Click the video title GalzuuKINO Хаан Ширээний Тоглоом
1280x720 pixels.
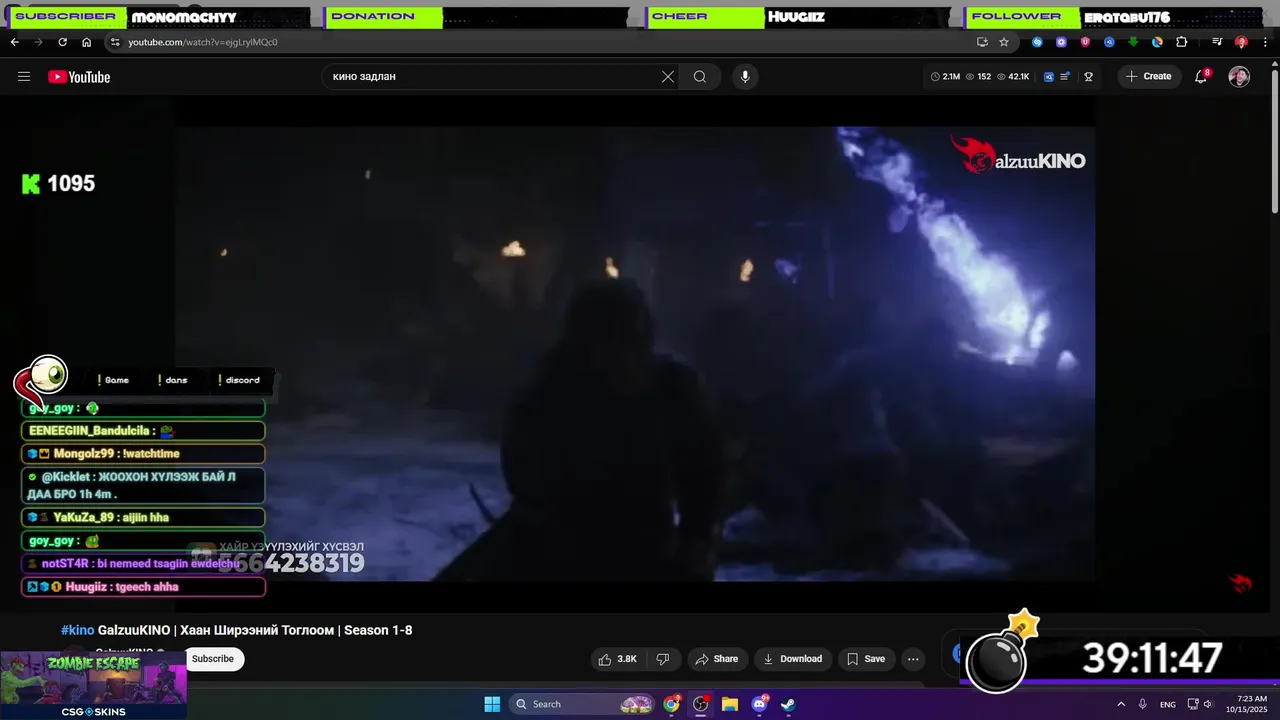point(255,630)
